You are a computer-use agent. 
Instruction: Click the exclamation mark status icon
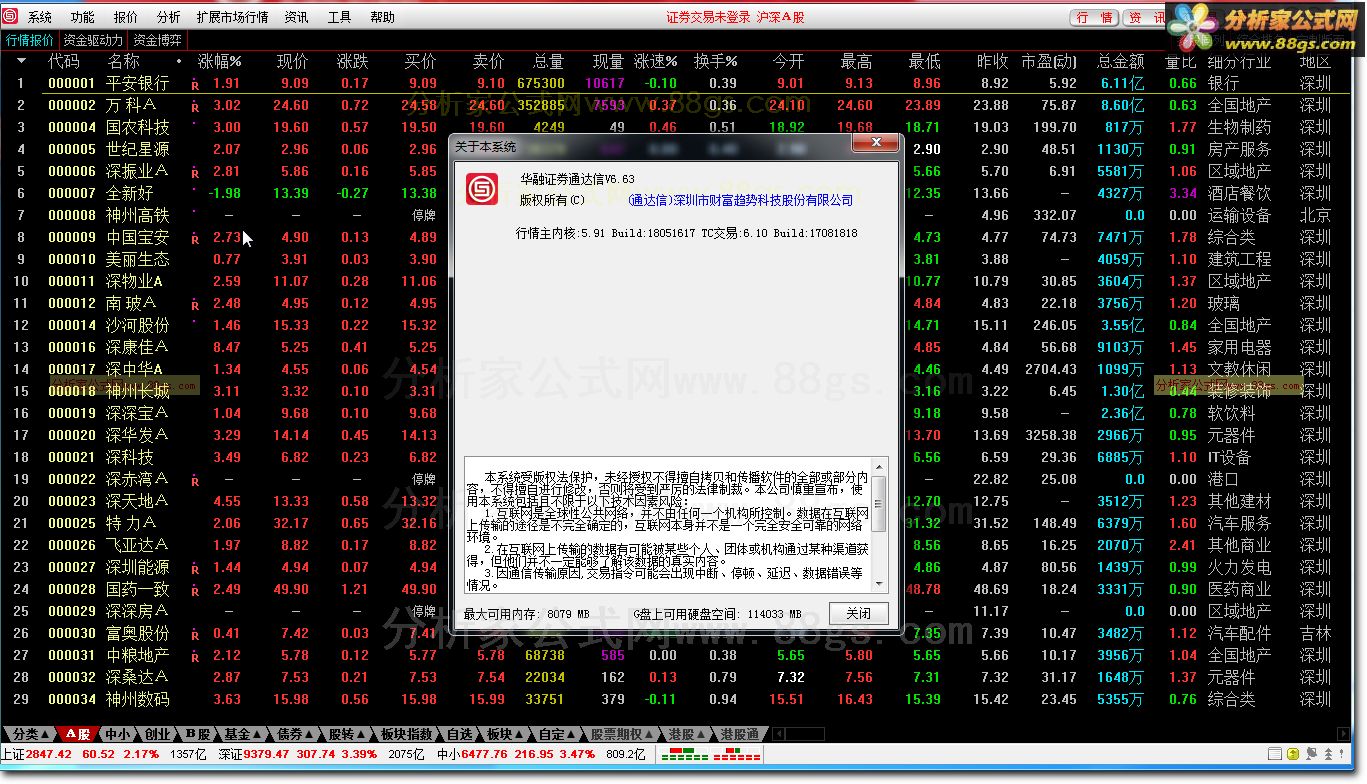pyautogui.click(x=1341, y=754)
